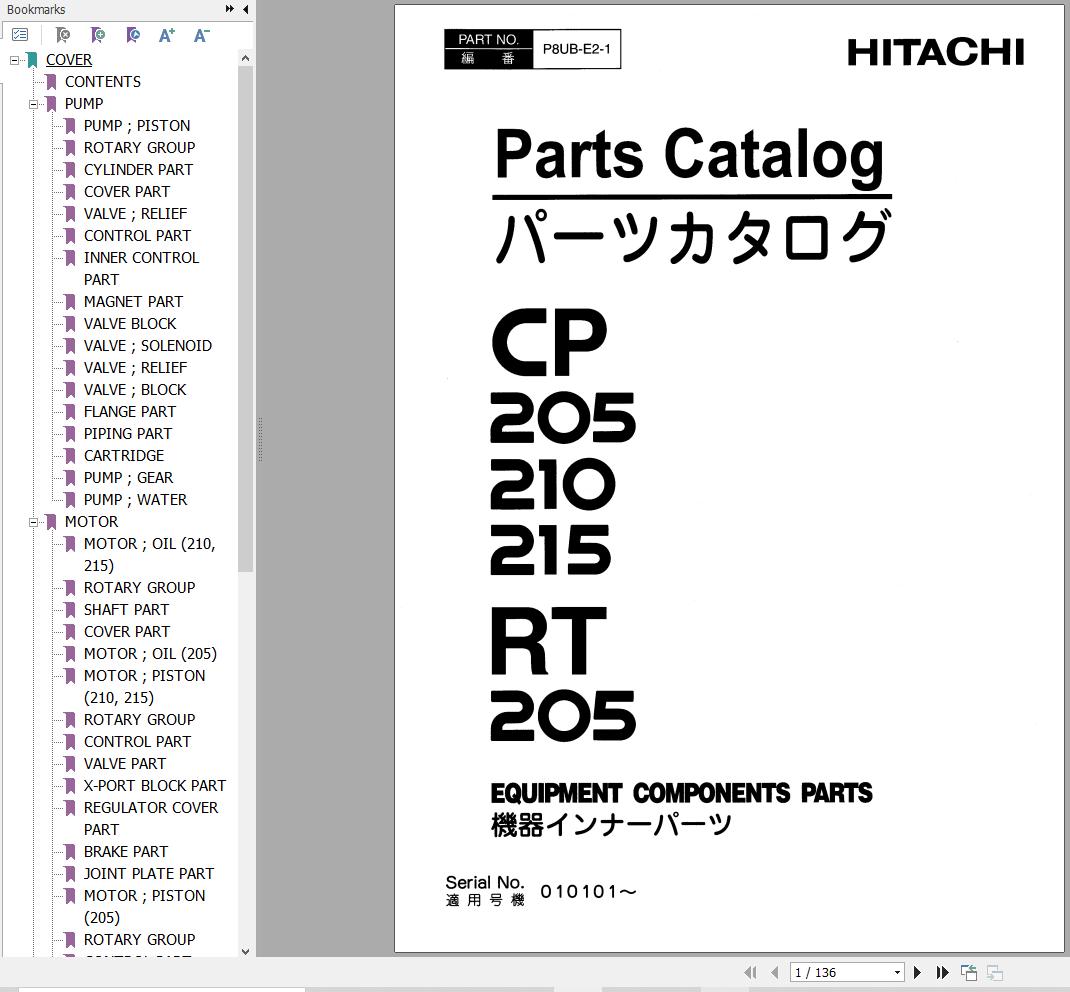This screenshot has height=992, width=1070.
Task: Open the MOTOR ; OIL (205) bookmark
Action: (150, 654)
